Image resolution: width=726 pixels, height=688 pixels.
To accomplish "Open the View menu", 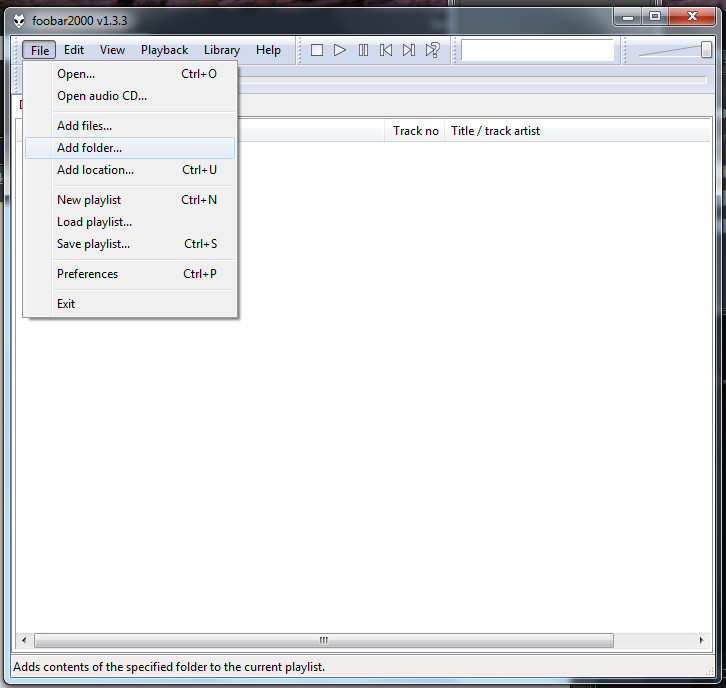I will pos(113,50).
